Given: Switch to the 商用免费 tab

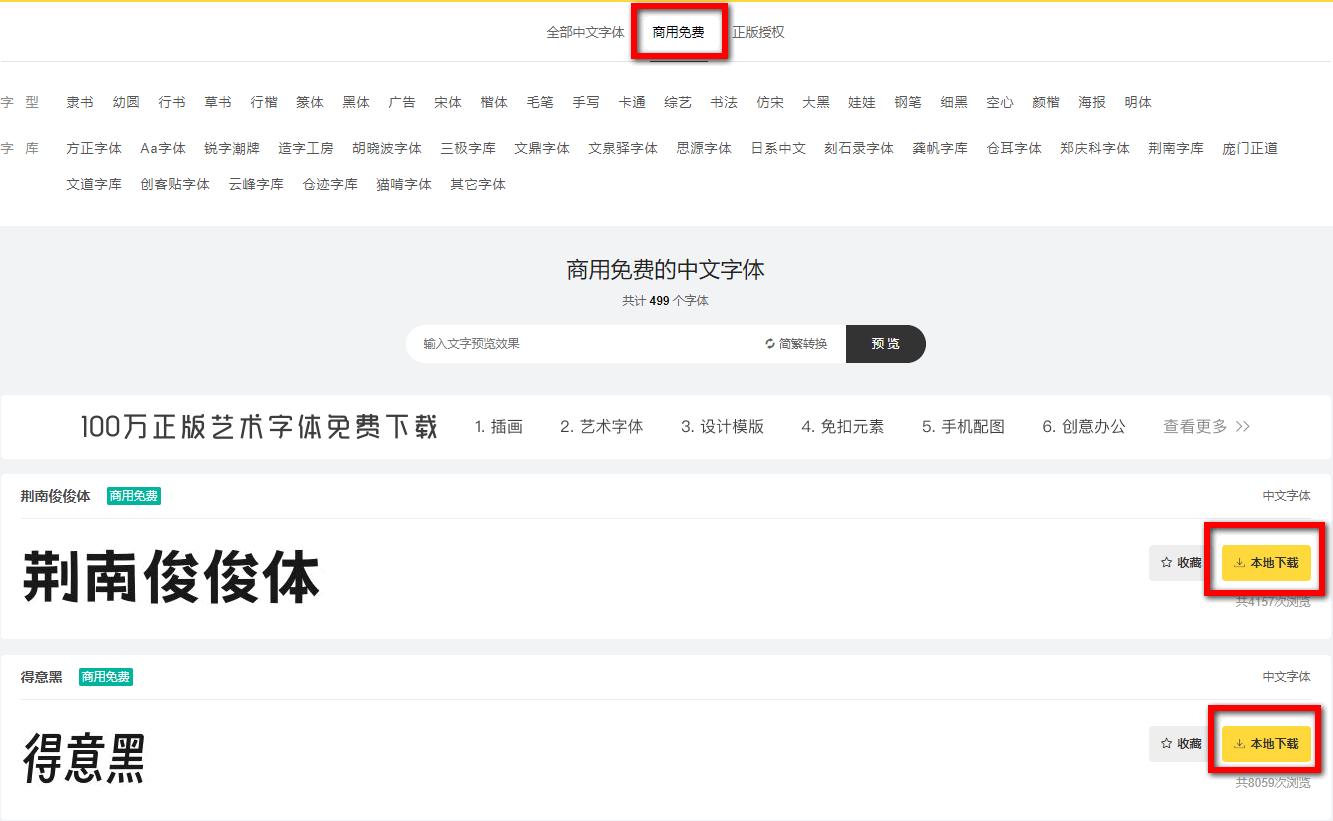Looking at the screenshot, I should click(x=679, y=31).
